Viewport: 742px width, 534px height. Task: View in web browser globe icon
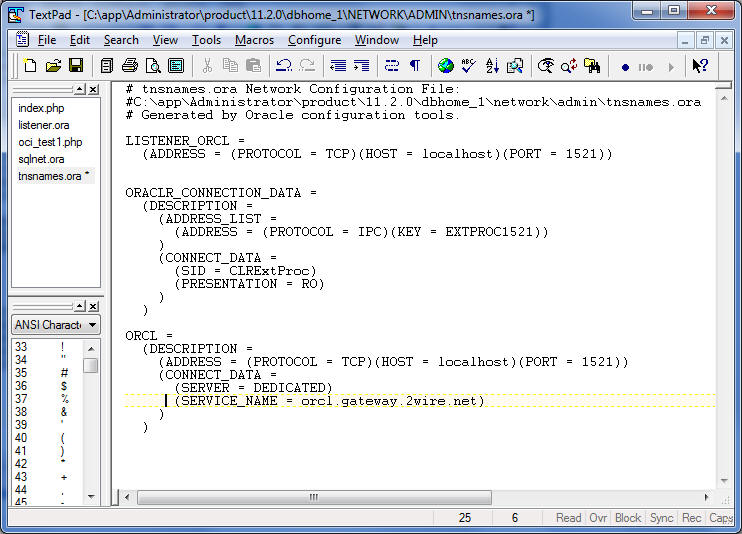[445, 66]
